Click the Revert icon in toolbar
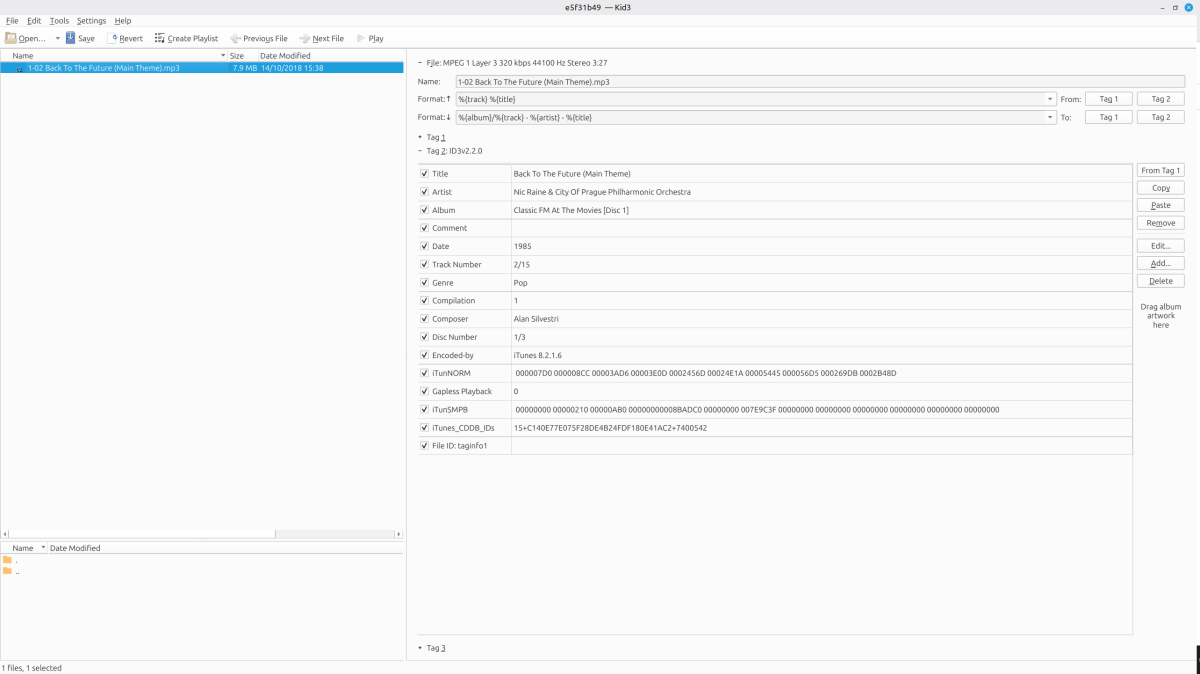1200x674 pixels. pos(112,38)
